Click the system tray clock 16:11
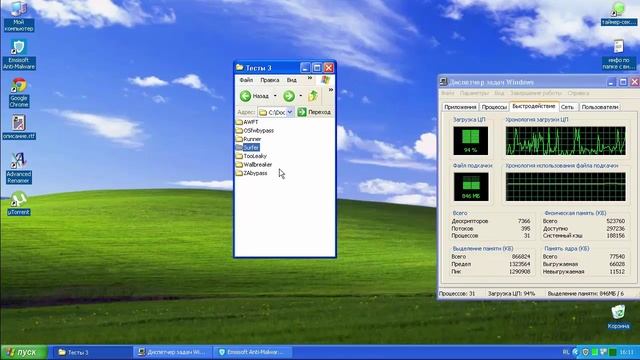The image size is (640, 360). pyautogui.click(x=627, y=352)
